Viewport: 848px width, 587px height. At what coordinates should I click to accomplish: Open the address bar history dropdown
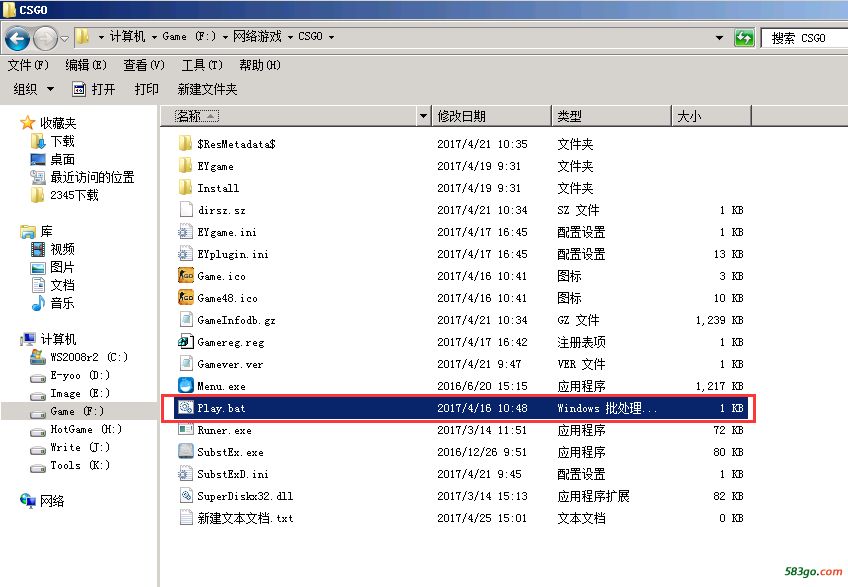(x=719, y=38)
